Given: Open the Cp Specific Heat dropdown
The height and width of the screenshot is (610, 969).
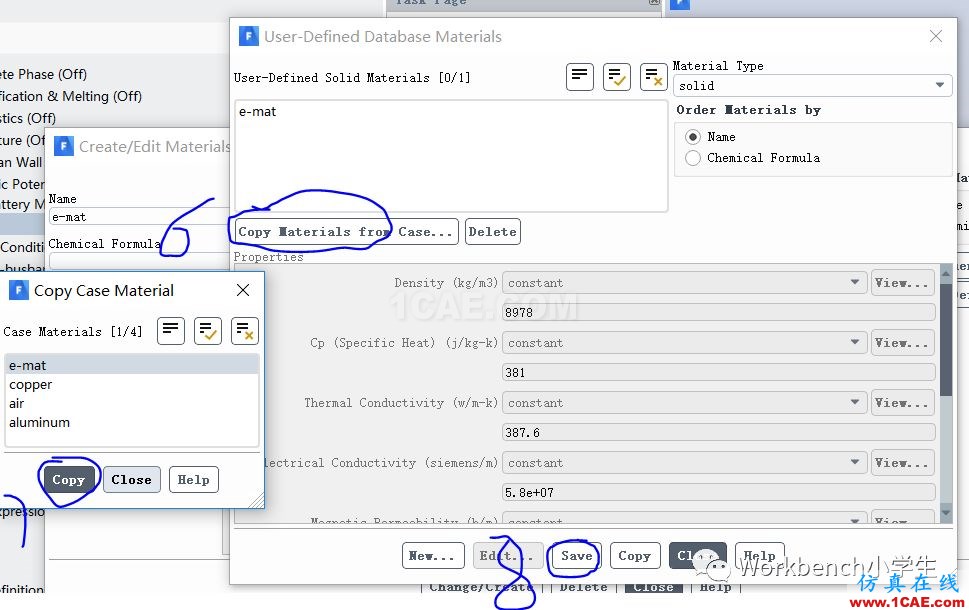Looking at the screenshot, I should click(684, 342).
